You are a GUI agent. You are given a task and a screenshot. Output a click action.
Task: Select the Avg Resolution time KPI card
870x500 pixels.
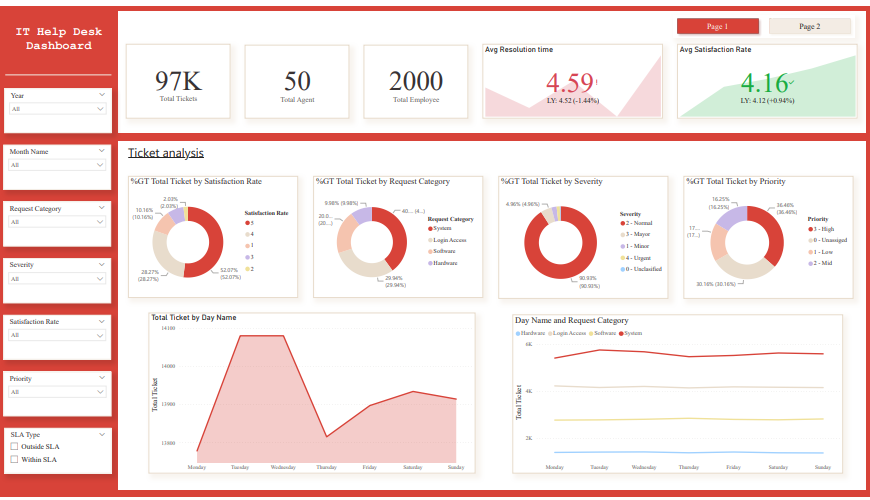[x=572, y=86]
